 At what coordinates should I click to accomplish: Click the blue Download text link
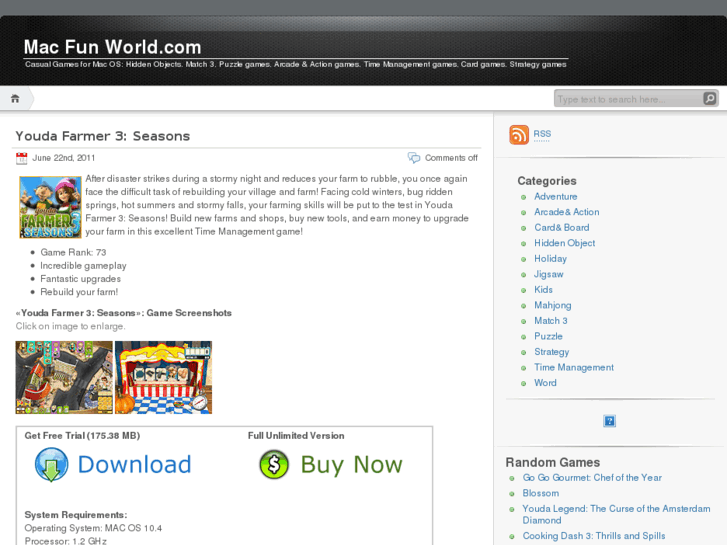coord(134,464)
